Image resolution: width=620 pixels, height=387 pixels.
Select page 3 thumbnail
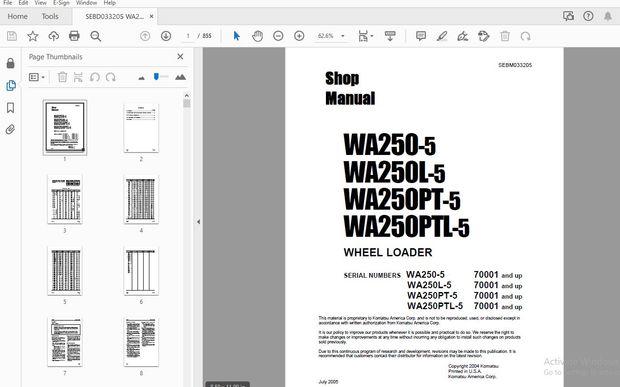coord(65,199)
